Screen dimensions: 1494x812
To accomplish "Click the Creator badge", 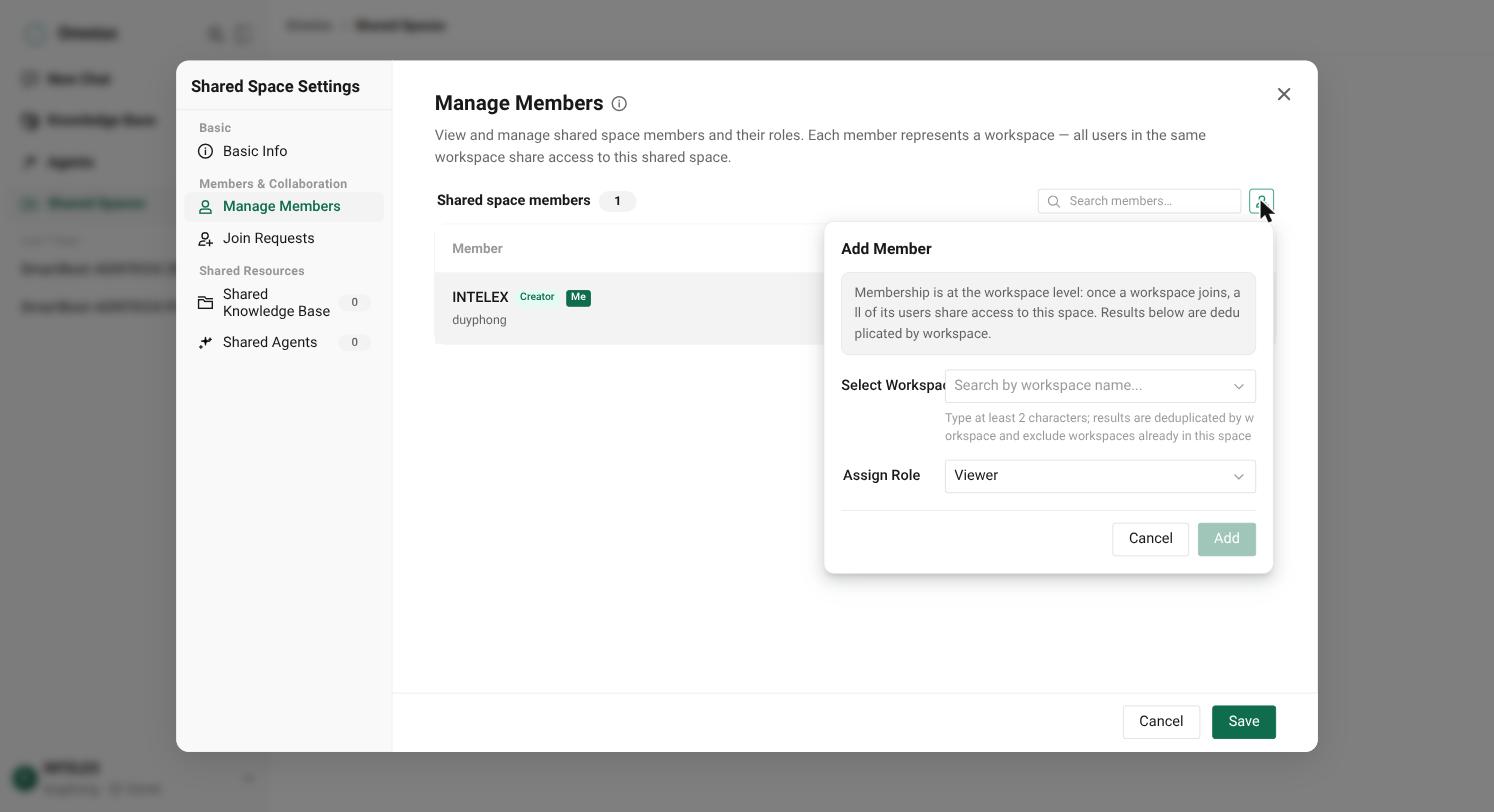I will [537, 297].
